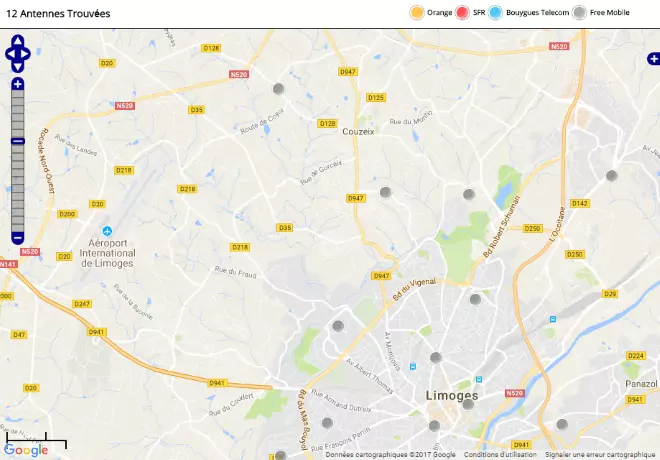The image size is (660, 460).
Task: Toggle the SFR operator red circle
Action: pos(462,13)
